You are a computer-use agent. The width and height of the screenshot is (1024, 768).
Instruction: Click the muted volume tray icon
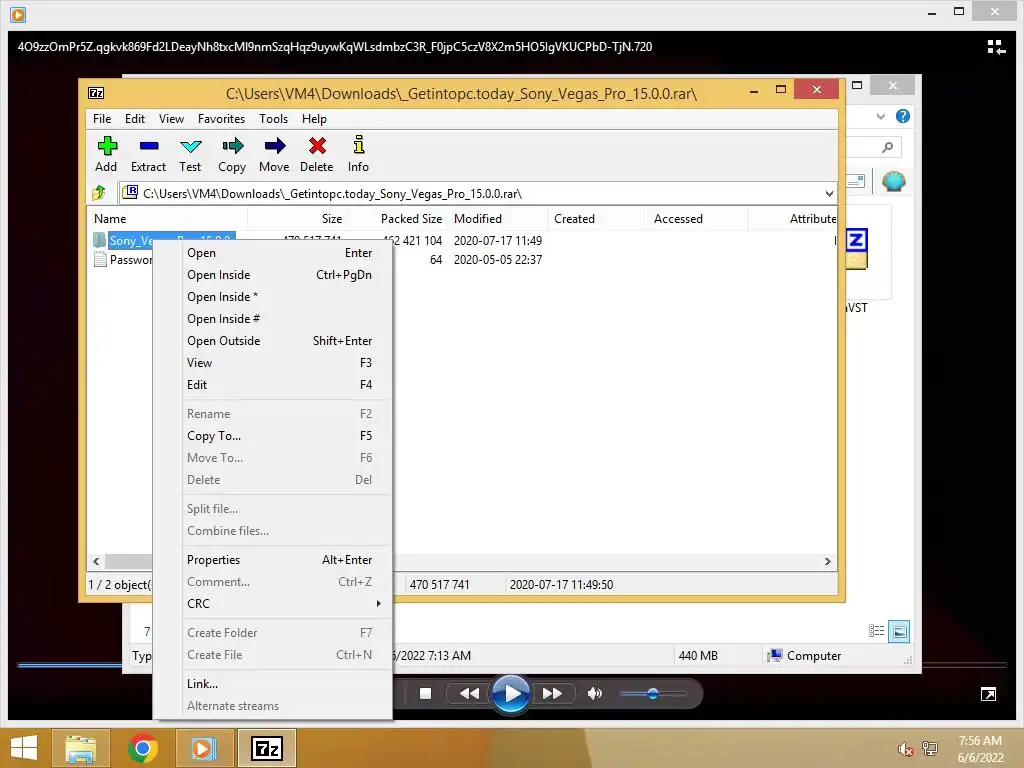pos(905,749)
